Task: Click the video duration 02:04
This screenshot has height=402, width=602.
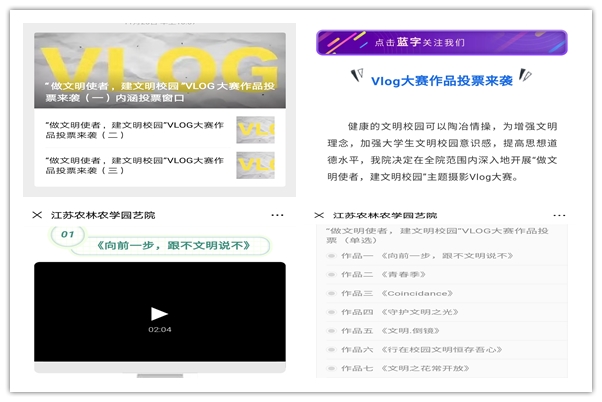Action: pos(160,329)
